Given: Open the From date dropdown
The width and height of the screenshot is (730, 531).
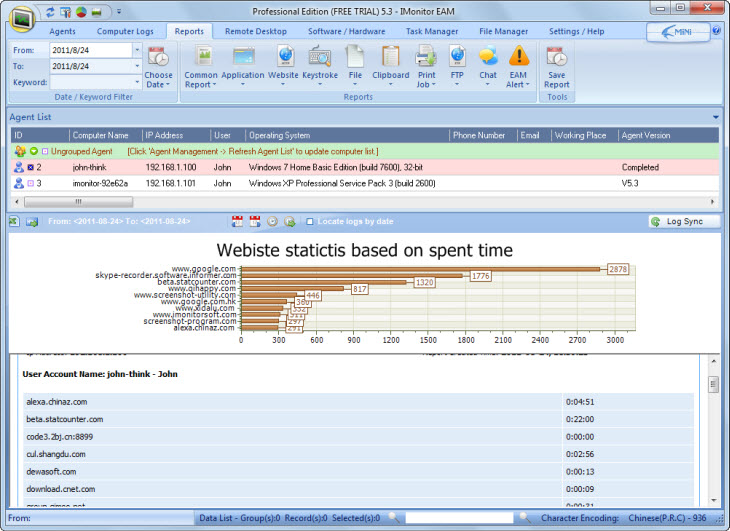Looking at the screenshot, I should (x=136, y=49).
